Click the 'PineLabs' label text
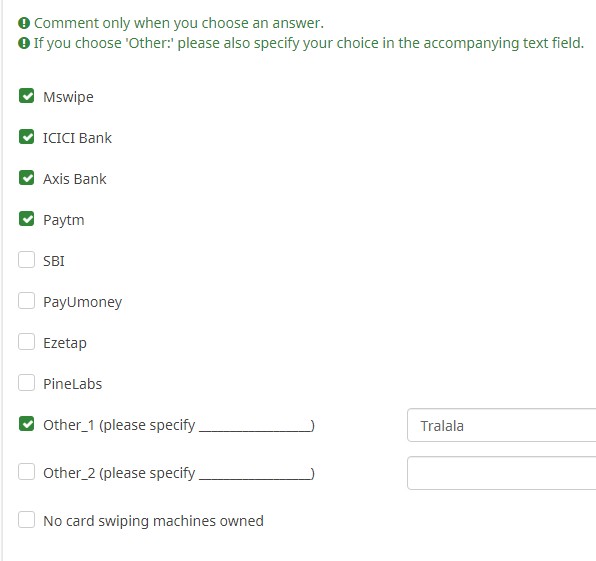The image size is (596, 561). click(73, 384)
